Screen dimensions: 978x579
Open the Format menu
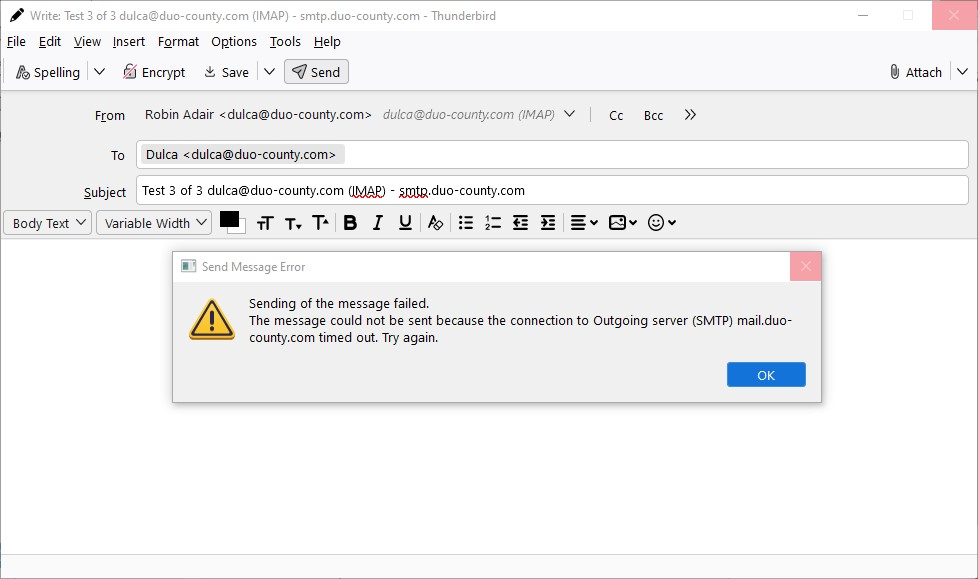178,42
